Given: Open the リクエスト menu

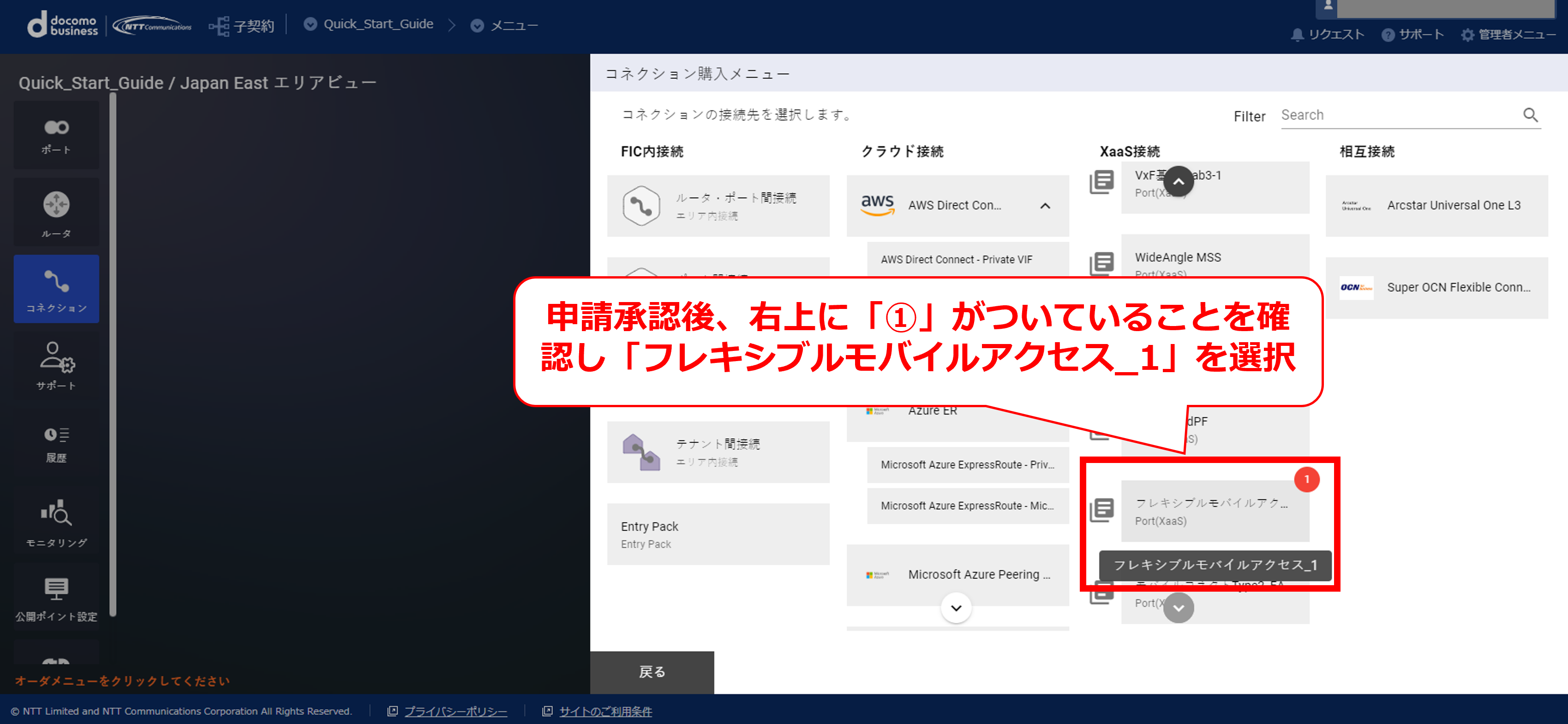Looking at the screenshot, I should click(1328, 35).
